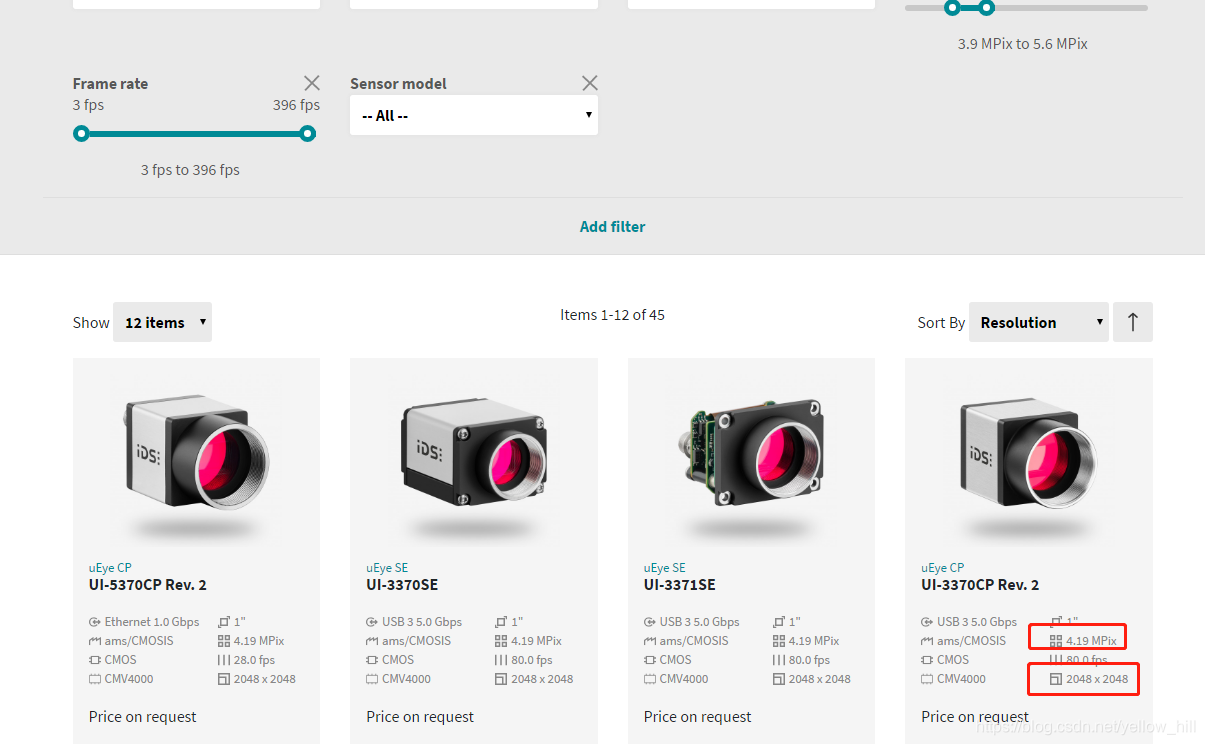The image size is (1205, 745).
Task: Click the frame rate icon on UI-3370SE
Action: click(501, 660)
